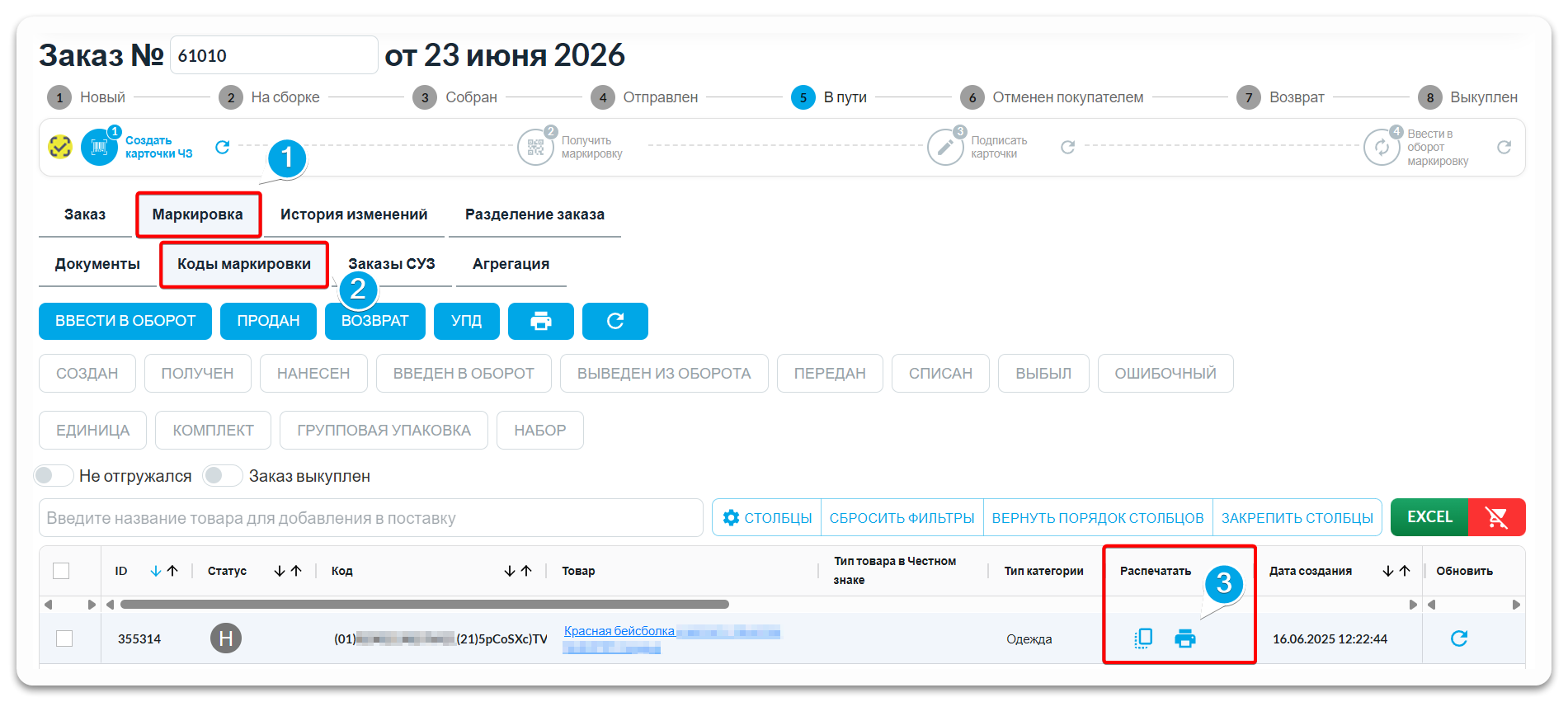Switch to the Заказы СУЗ subtab

392,264
